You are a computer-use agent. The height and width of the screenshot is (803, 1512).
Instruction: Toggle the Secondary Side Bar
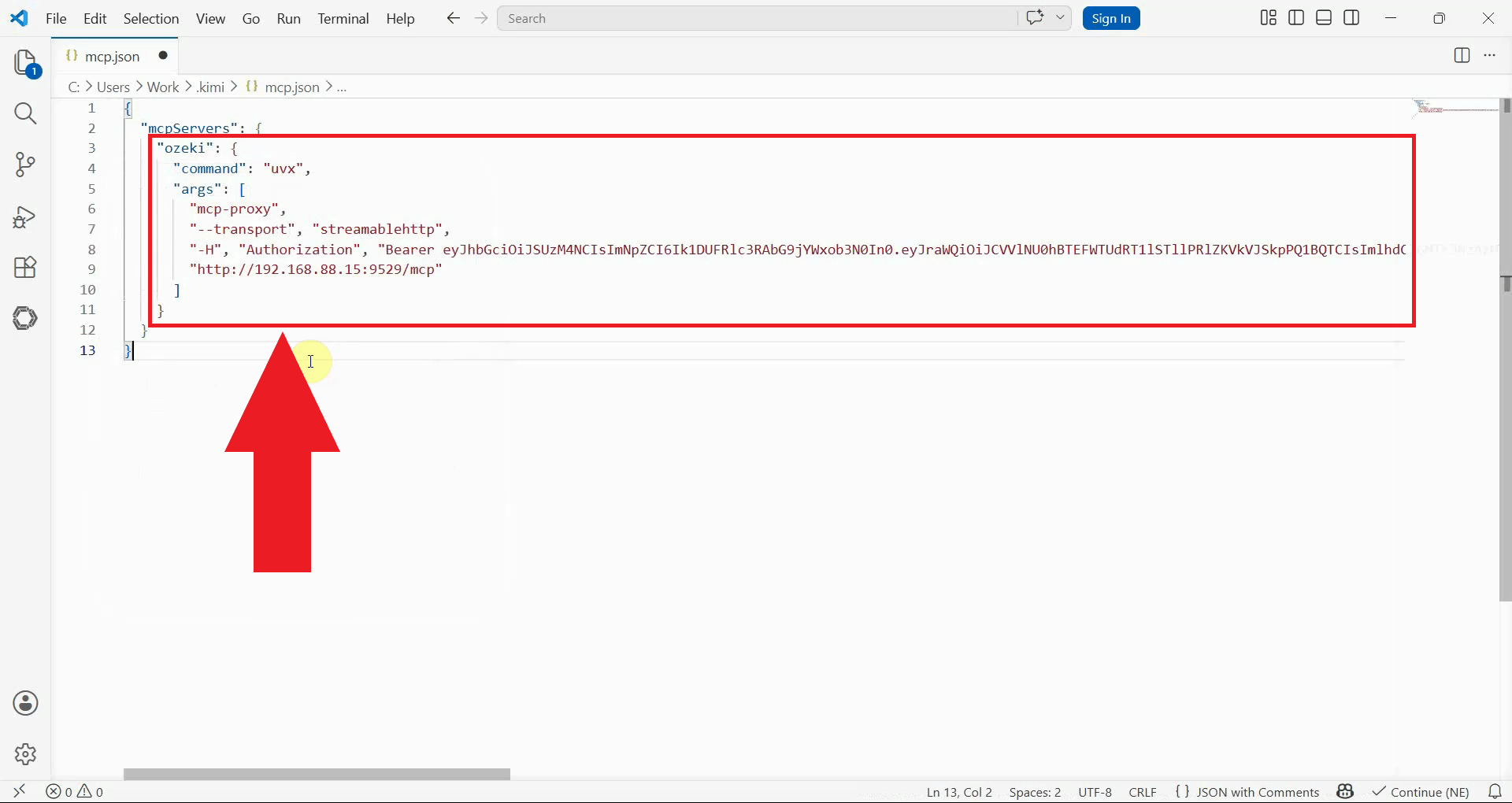click(1351, 17)
